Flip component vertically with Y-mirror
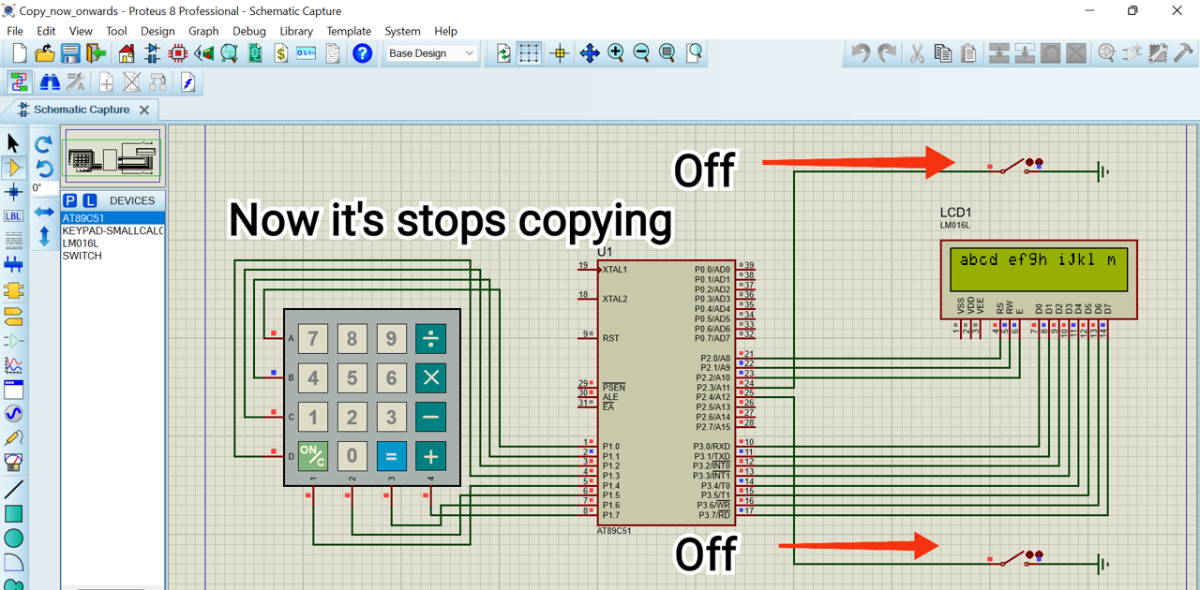 point(44,236)
